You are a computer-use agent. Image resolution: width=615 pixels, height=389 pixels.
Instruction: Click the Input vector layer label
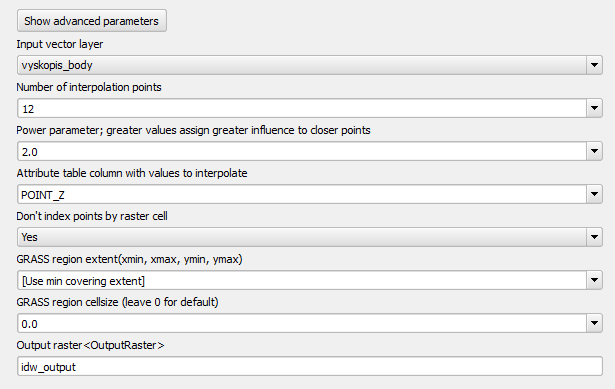pyautogui.click(x=60, y=44)
